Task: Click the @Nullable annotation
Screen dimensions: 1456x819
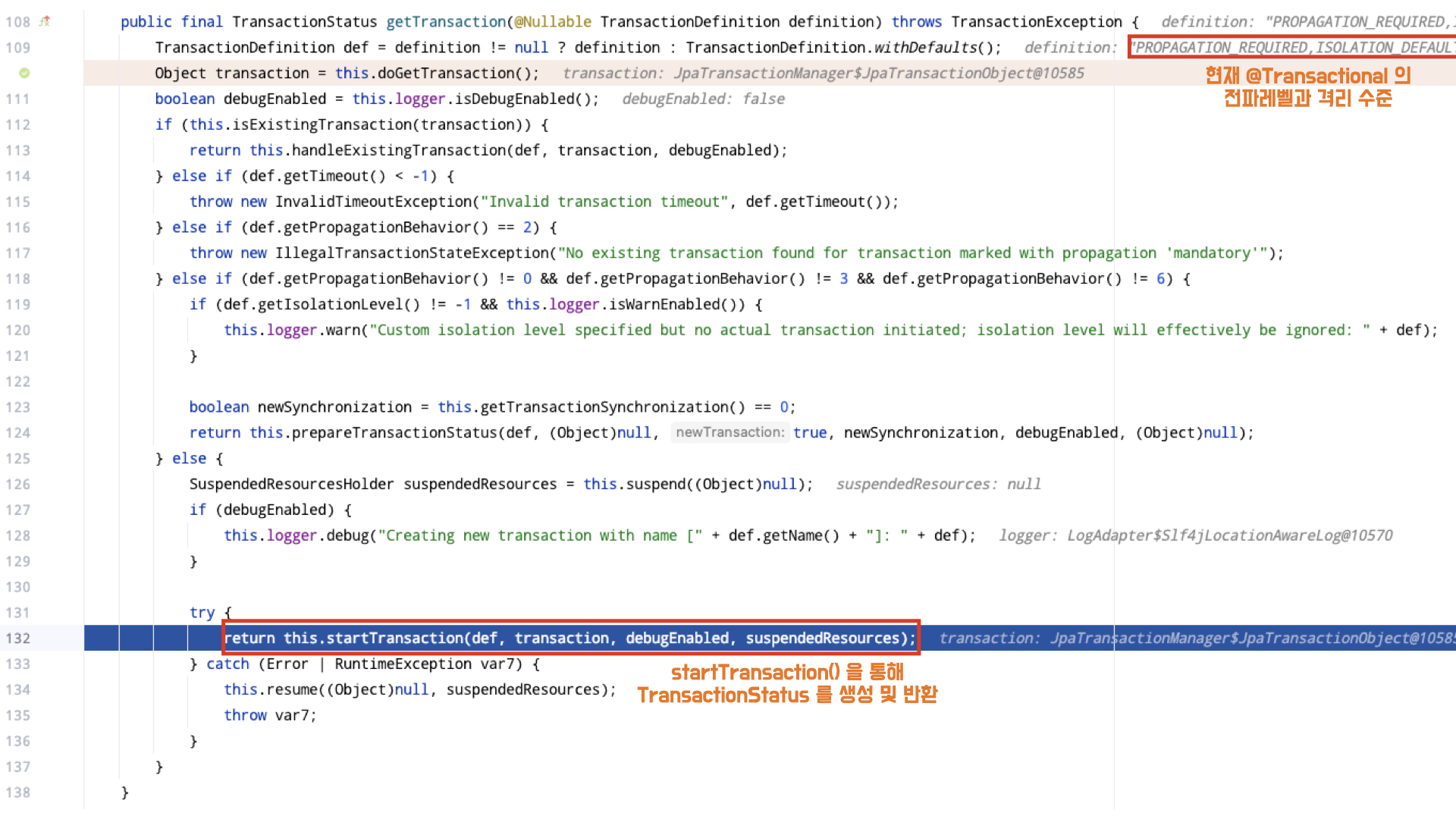Action: click(553, 22)
